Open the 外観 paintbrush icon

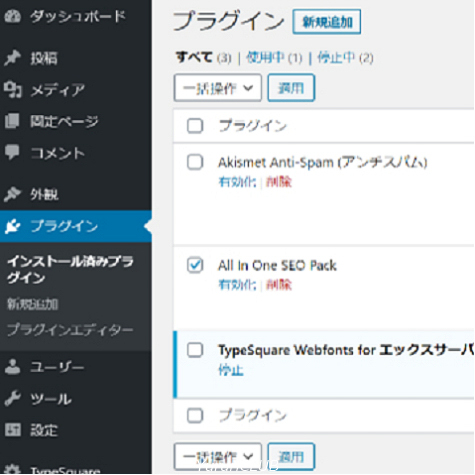[12, 194]
